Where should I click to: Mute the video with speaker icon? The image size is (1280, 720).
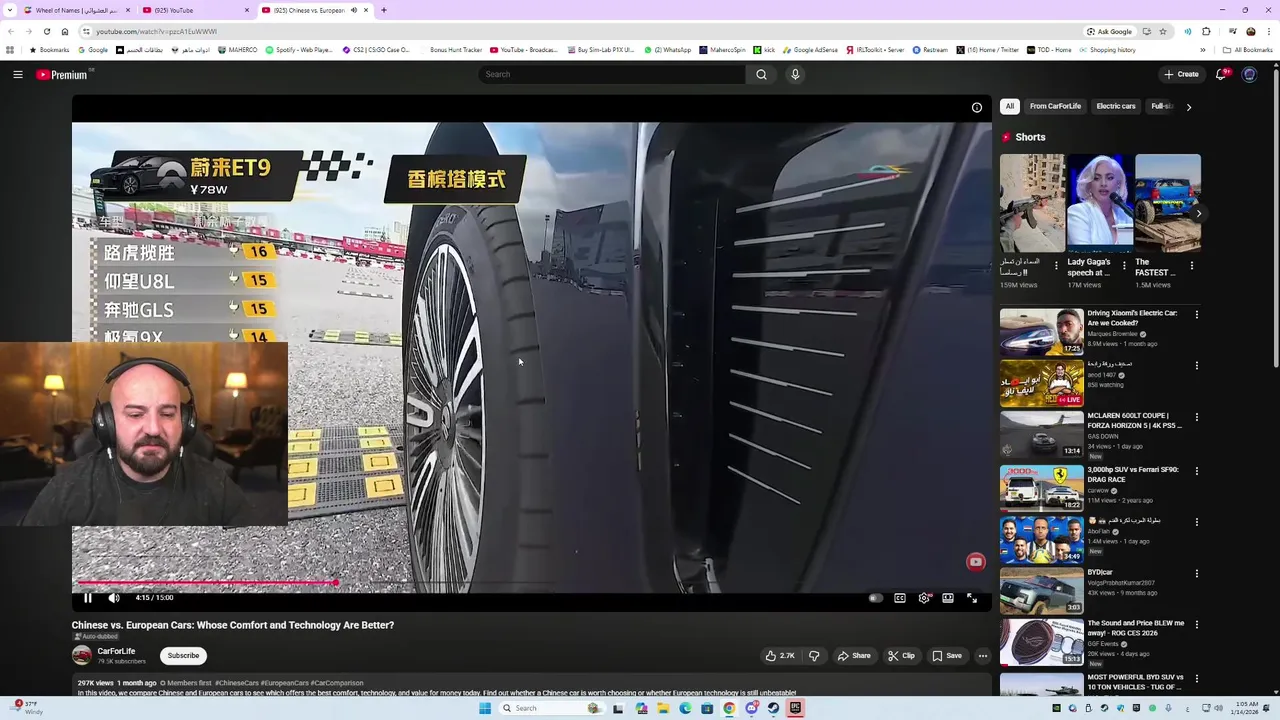(114, 598)
